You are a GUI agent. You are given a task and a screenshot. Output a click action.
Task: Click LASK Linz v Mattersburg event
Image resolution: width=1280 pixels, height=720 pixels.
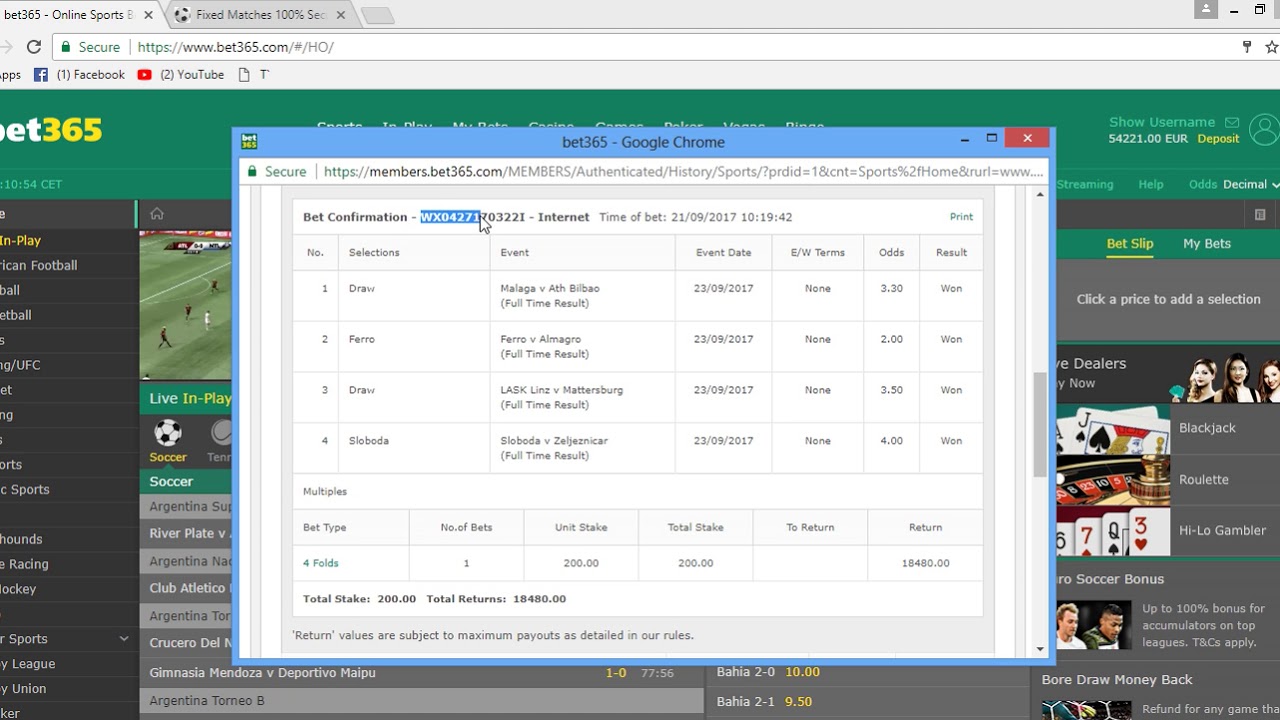click(x=562, y=390)
